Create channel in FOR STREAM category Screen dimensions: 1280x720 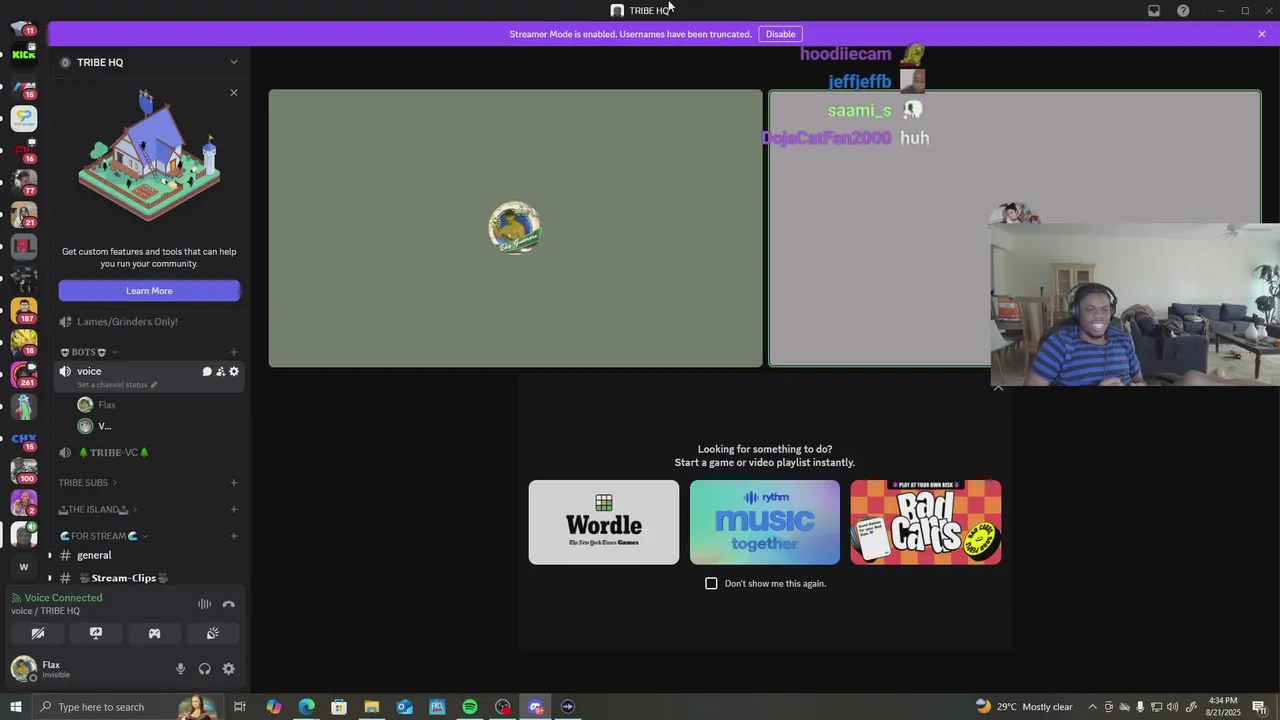coord(234,536)
